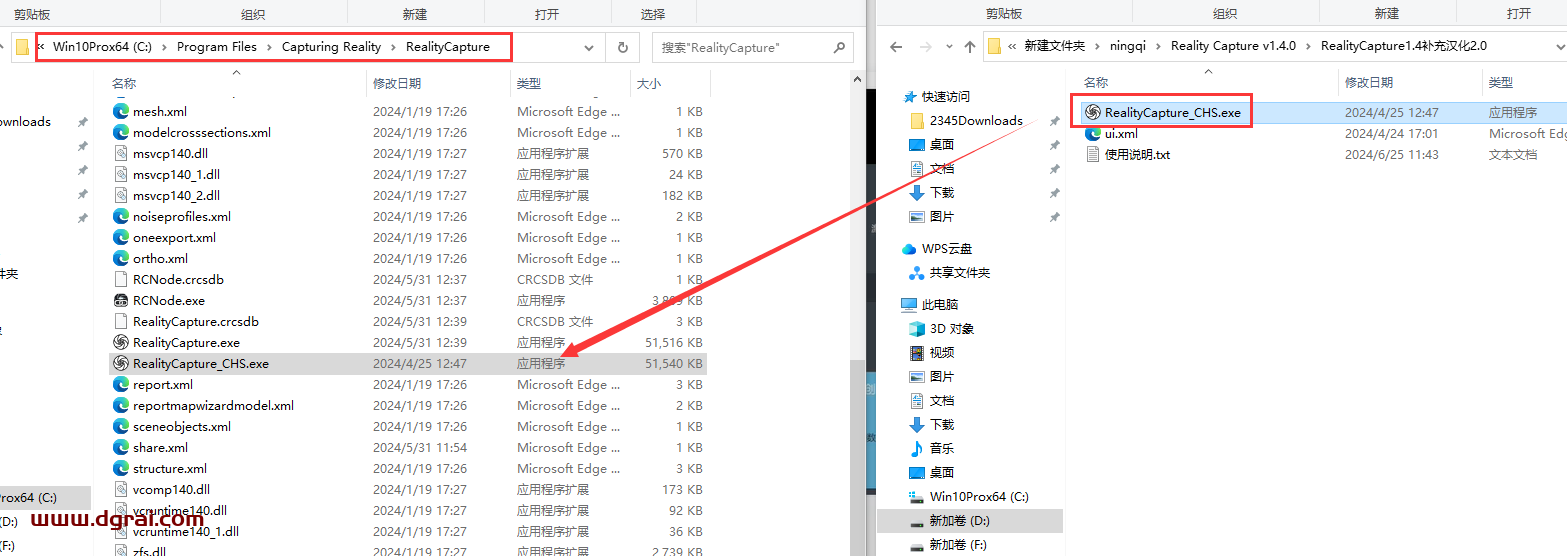Sort left window by 类型 column
Screen dimensions: 1567x556
tap(529, 84)
